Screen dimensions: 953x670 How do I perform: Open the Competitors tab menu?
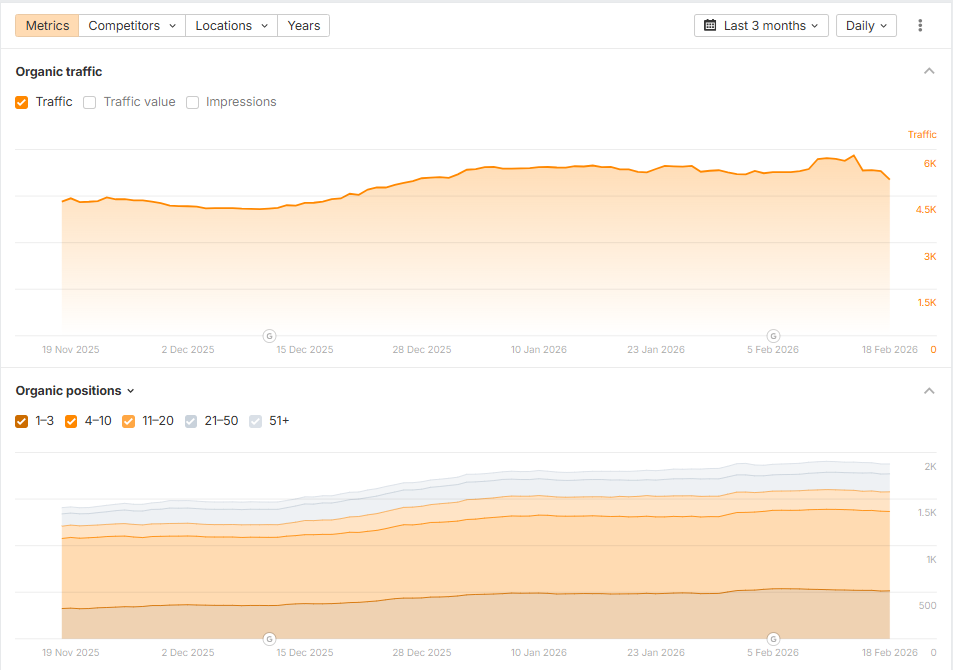click(132, 26)
